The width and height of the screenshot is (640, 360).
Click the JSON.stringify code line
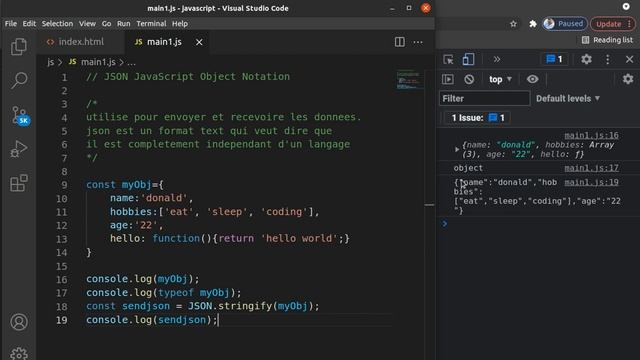coord(202,306)
